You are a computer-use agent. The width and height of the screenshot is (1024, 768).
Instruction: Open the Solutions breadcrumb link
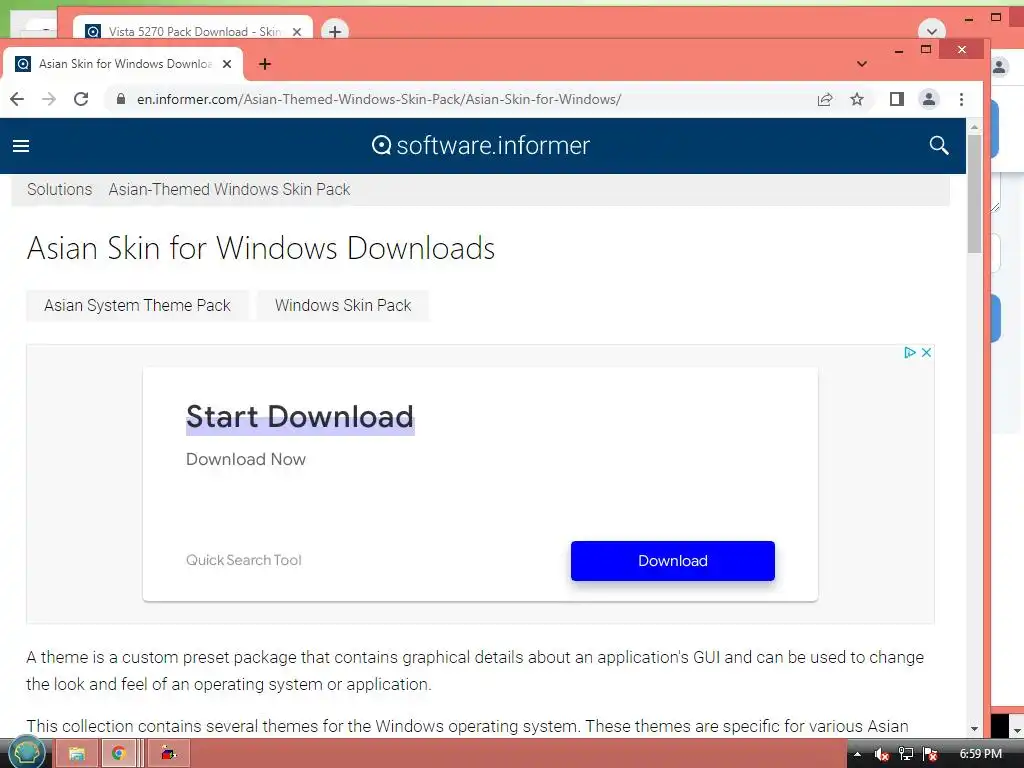pyautogui.click(x=59, y=189)
